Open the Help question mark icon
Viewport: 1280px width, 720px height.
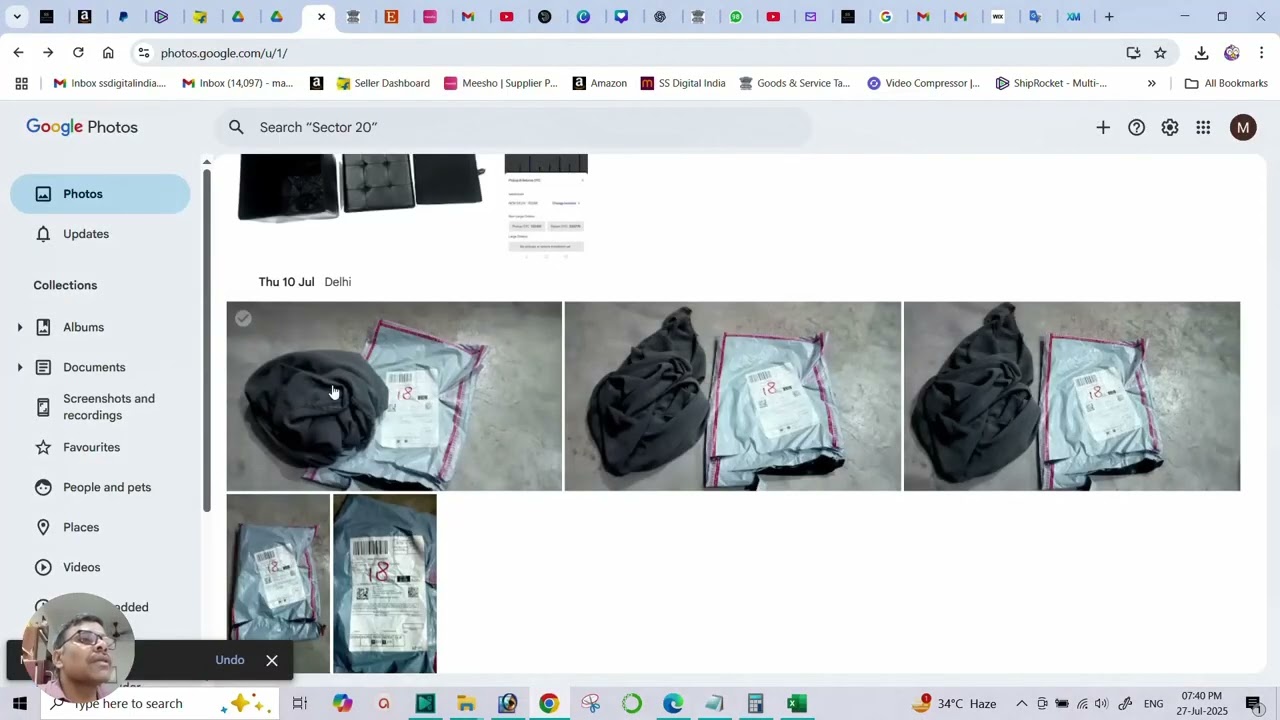1136,127
